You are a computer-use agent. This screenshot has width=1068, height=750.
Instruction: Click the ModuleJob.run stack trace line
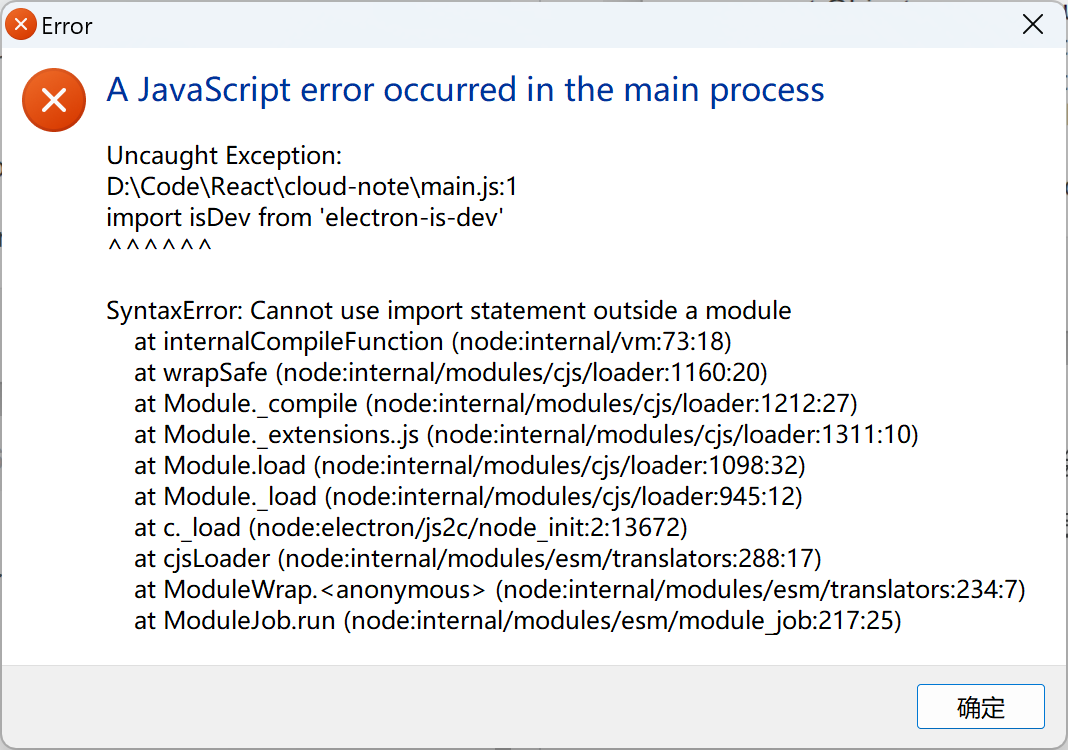coord(518,621)
